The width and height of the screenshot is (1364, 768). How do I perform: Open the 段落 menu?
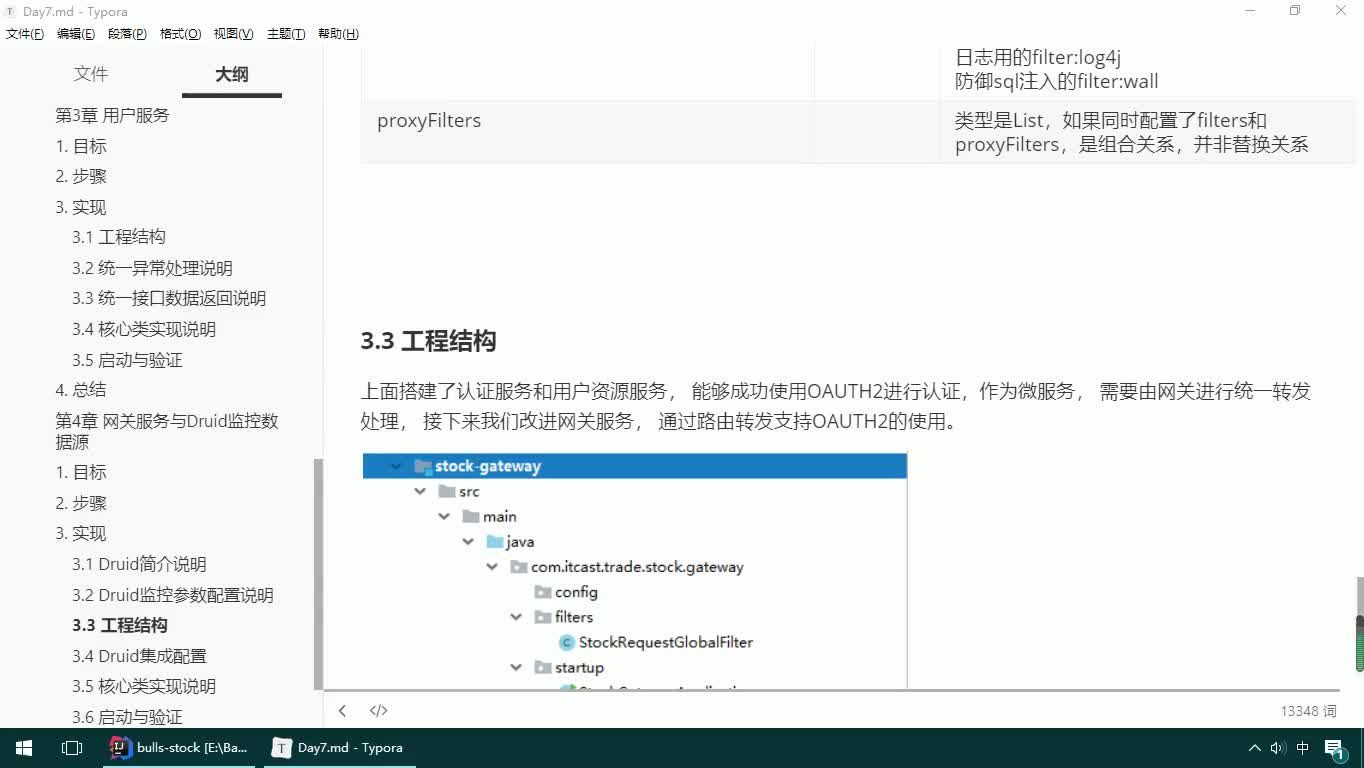point(127,34)
